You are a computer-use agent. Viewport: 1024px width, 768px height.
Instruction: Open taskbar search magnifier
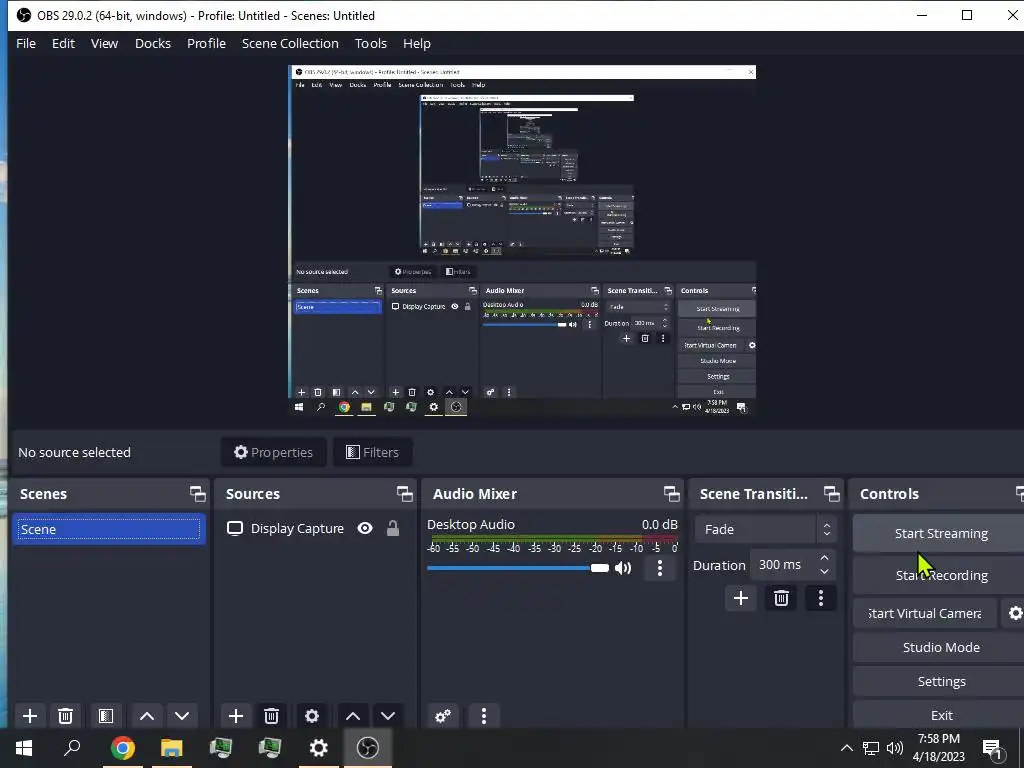coord(72,748)
